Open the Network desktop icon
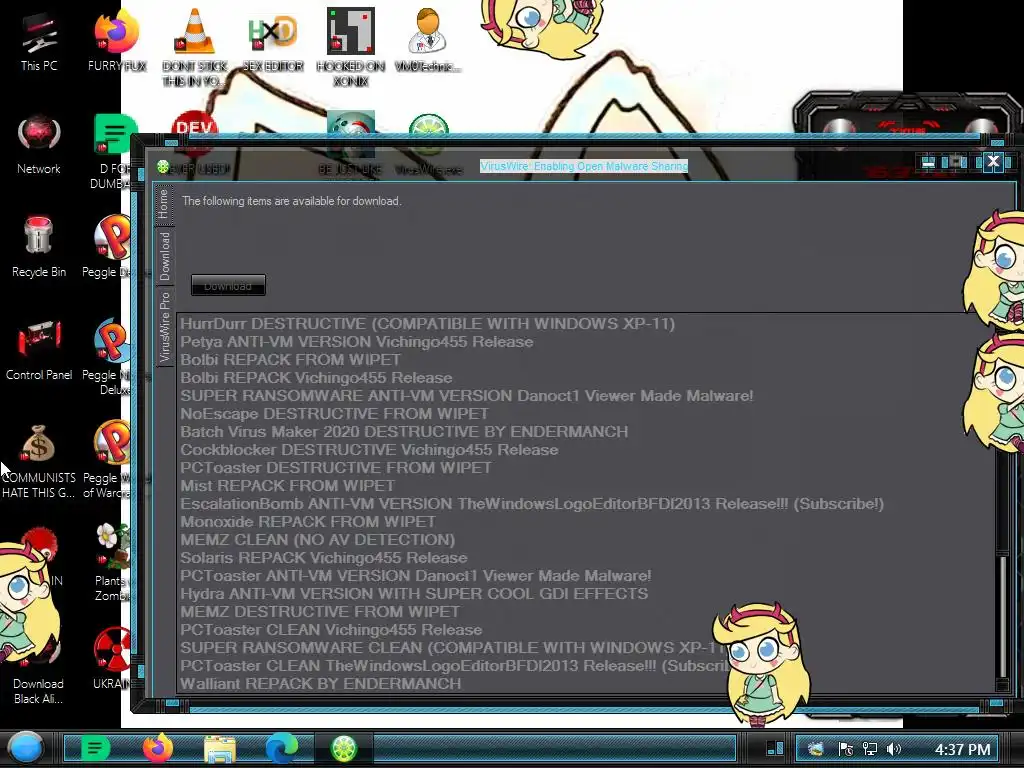Screen dimensions: 1024x768 (x=39, y=145)
